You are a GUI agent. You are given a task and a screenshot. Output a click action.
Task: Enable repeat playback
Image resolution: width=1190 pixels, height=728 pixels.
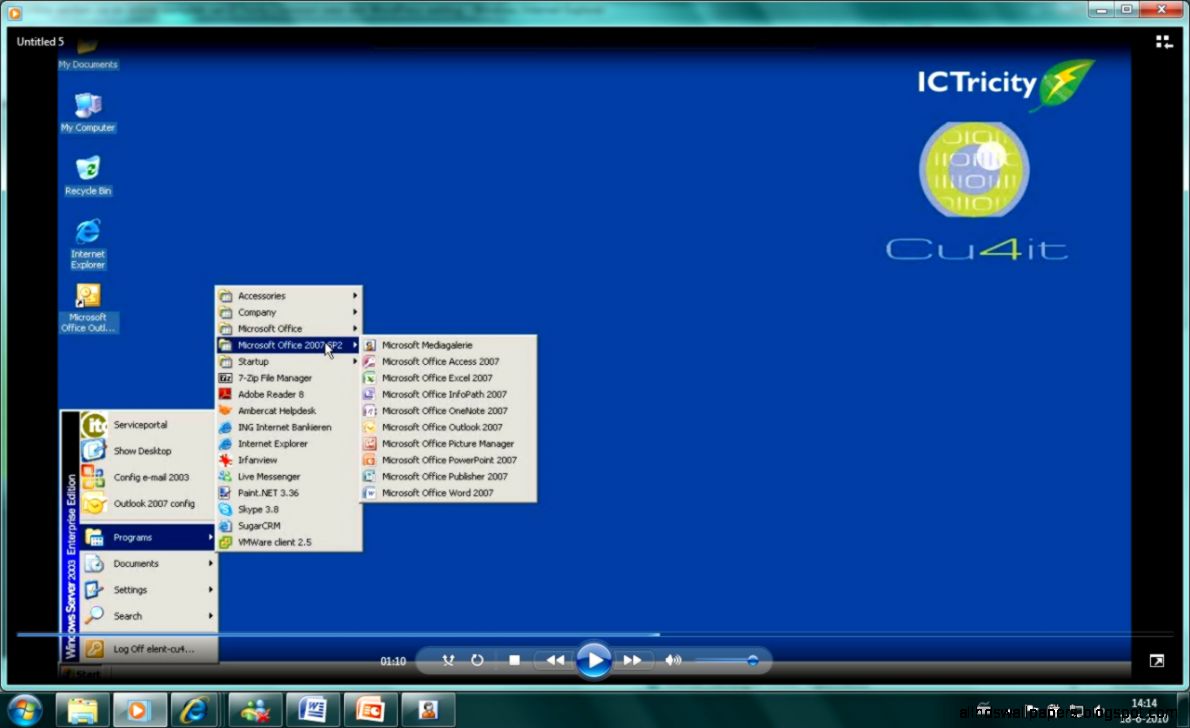tap(478, 660)
